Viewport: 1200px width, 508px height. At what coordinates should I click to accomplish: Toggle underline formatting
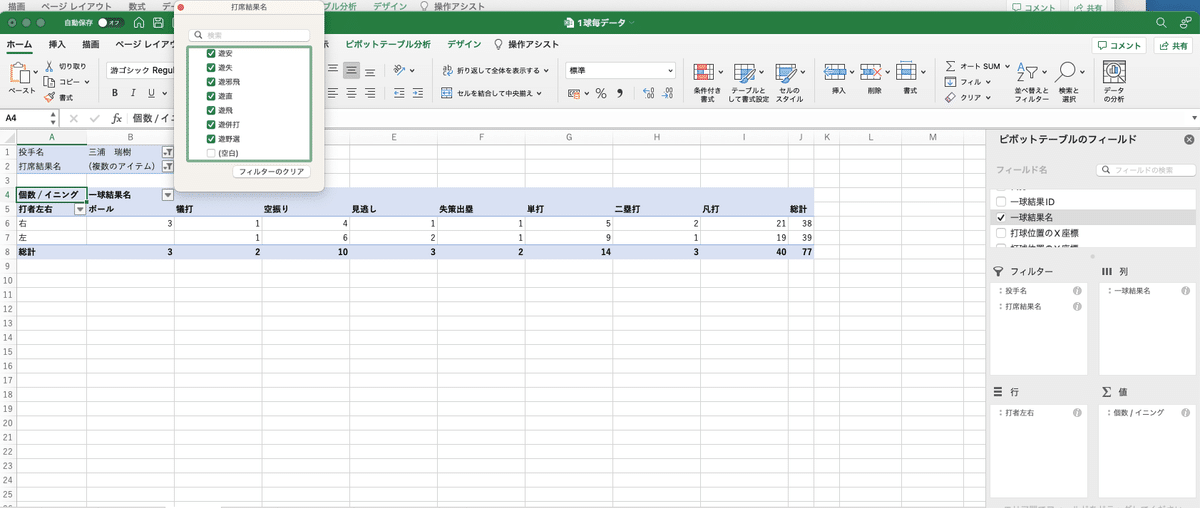[151, 93]
